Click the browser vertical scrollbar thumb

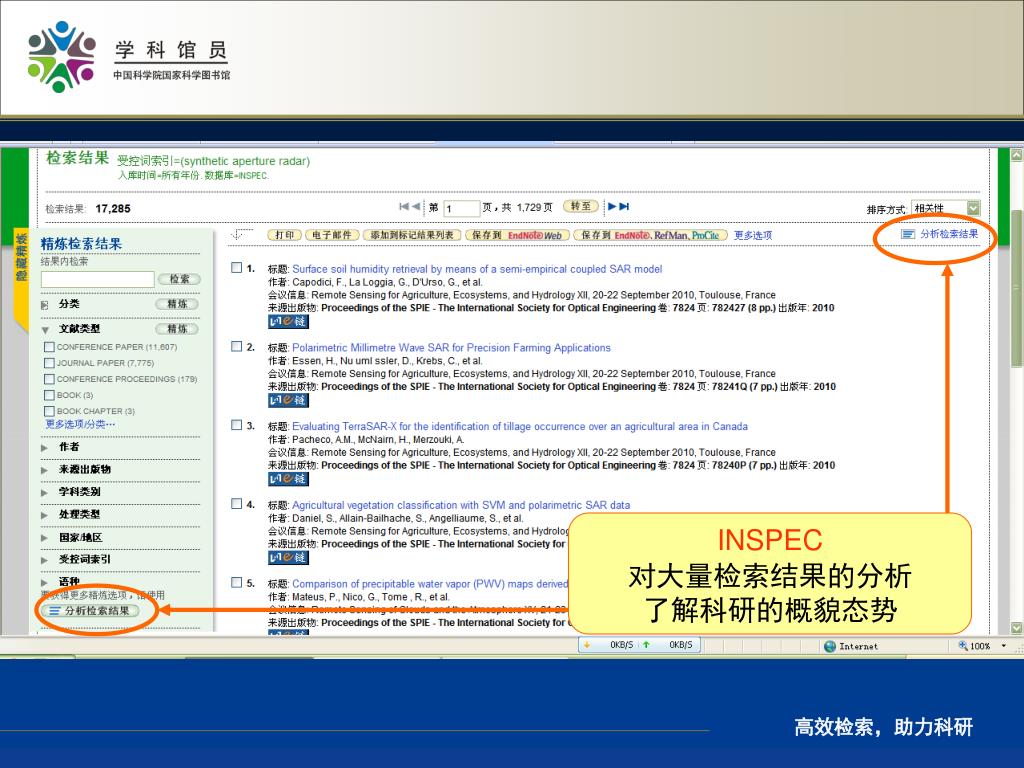[1017, 287]
